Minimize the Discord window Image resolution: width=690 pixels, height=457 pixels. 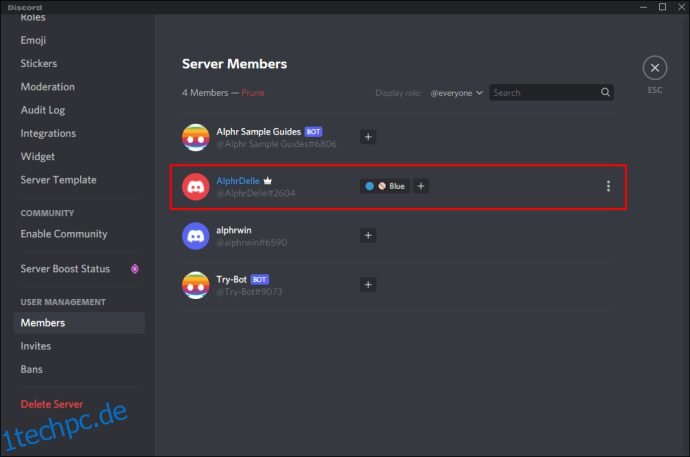pos(643,7)
